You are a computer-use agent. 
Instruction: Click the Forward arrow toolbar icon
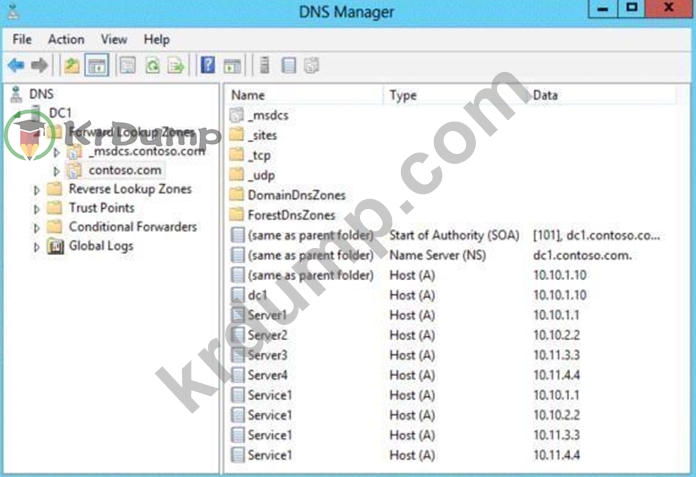40,66
